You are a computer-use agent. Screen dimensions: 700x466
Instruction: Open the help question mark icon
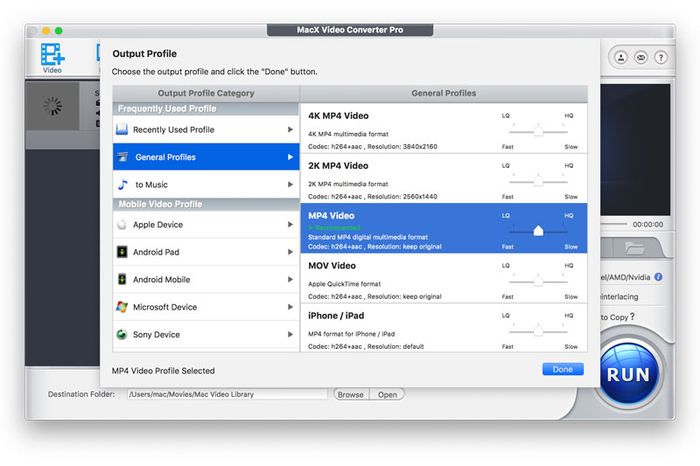pos(661,58)
